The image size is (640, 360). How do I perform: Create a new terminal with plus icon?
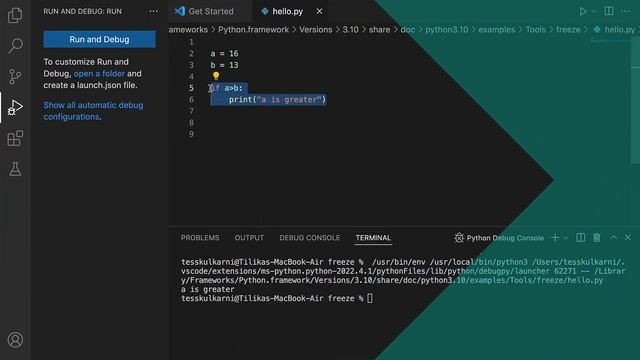pyautogui.click(x=555, y=238)
